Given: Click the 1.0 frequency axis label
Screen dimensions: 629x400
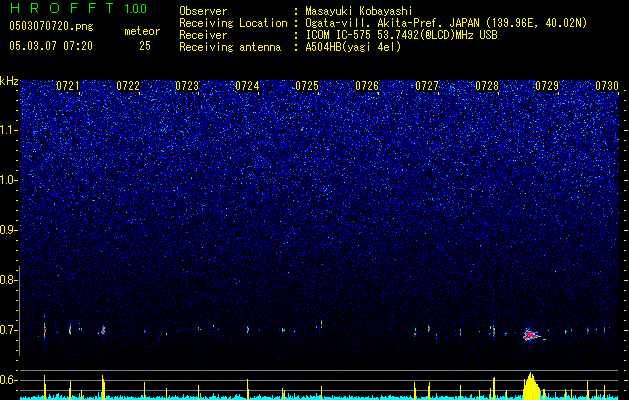Looking at the screenshot, I should pos(9,180).
